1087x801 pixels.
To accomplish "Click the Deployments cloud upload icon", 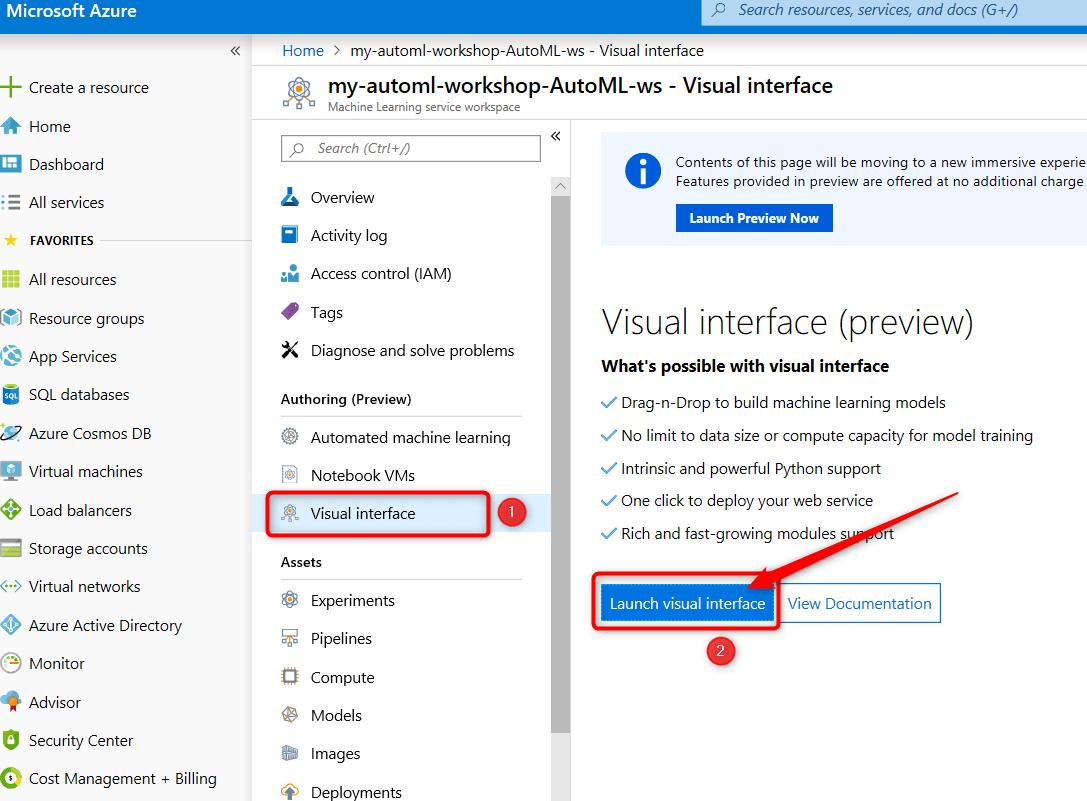I will (x=290, y=791).
